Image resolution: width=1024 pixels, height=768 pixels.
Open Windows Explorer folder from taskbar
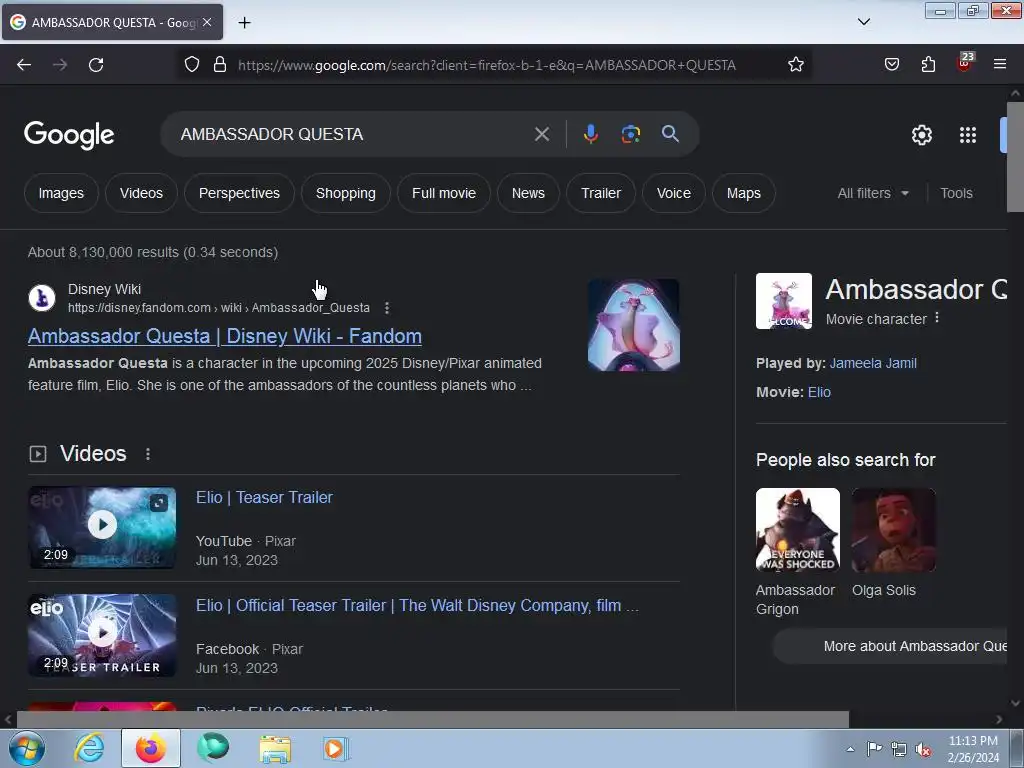point(276,748)
